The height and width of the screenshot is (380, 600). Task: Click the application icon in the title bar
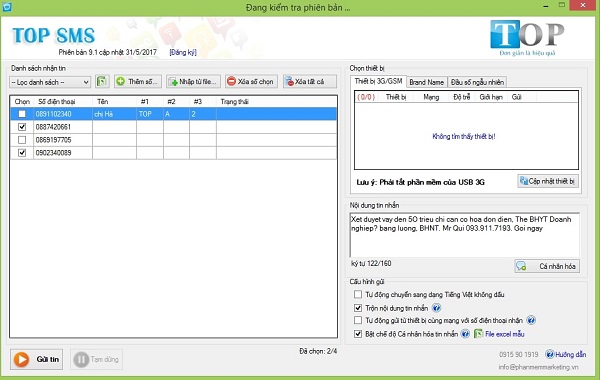pos(7,7)
